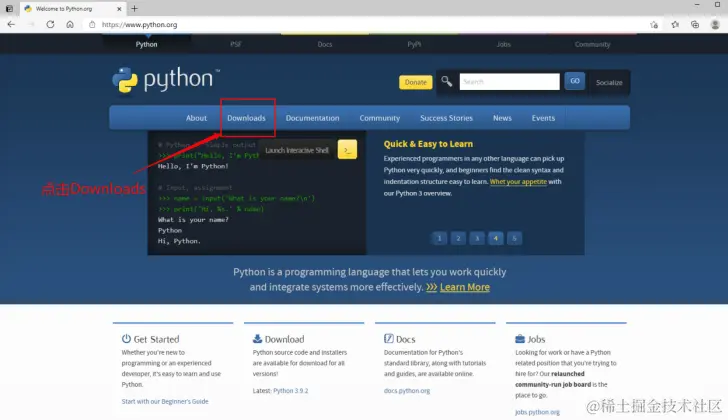Visit the docs.python.org link

click(407, 391)
